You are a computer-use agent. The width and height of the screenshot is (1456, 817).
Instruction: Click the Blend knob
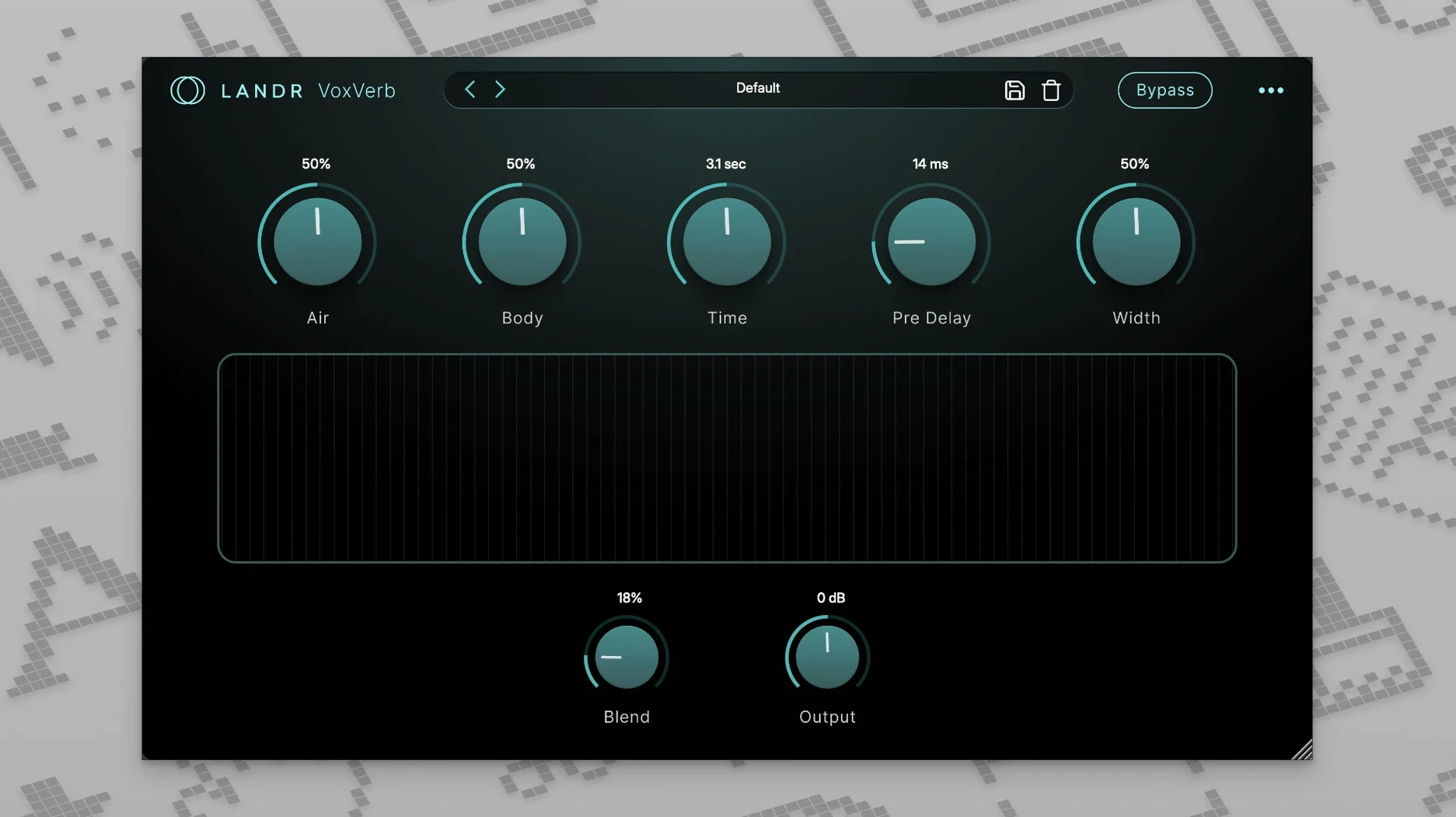tap(627, 657)
